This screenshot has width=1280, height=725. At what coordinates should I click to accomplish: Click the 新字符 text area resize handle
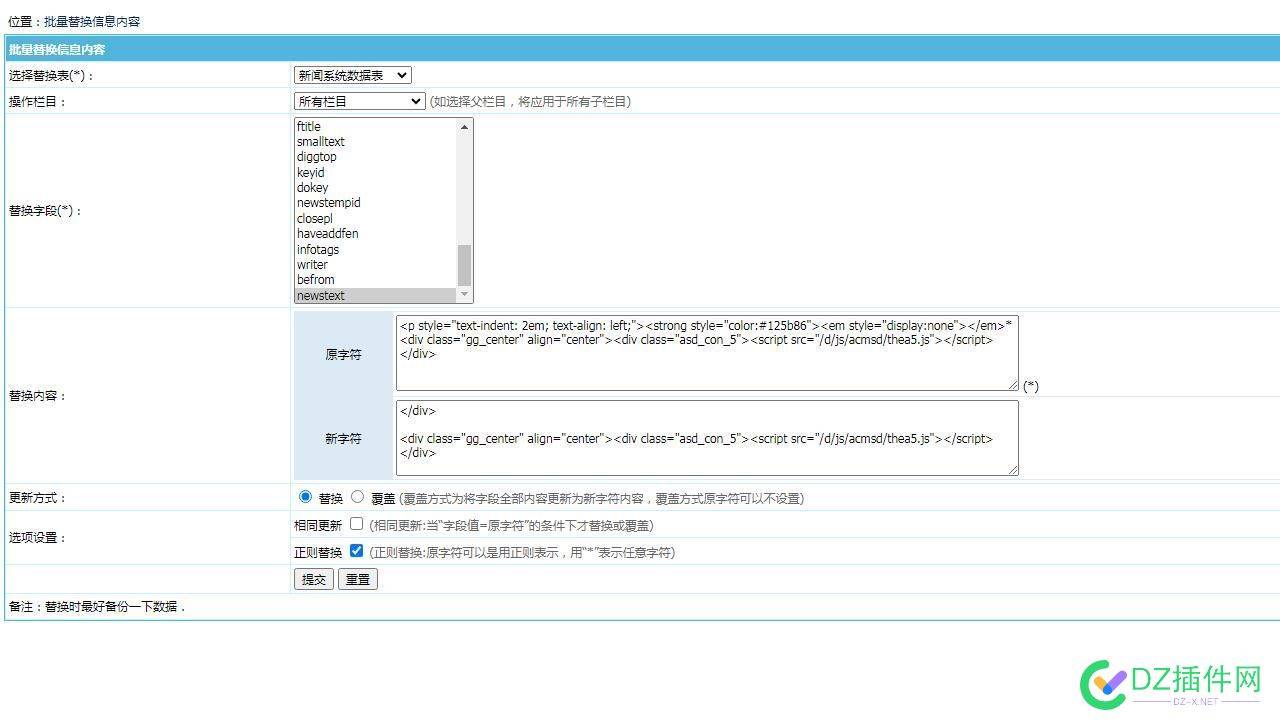pos(1012,469)
